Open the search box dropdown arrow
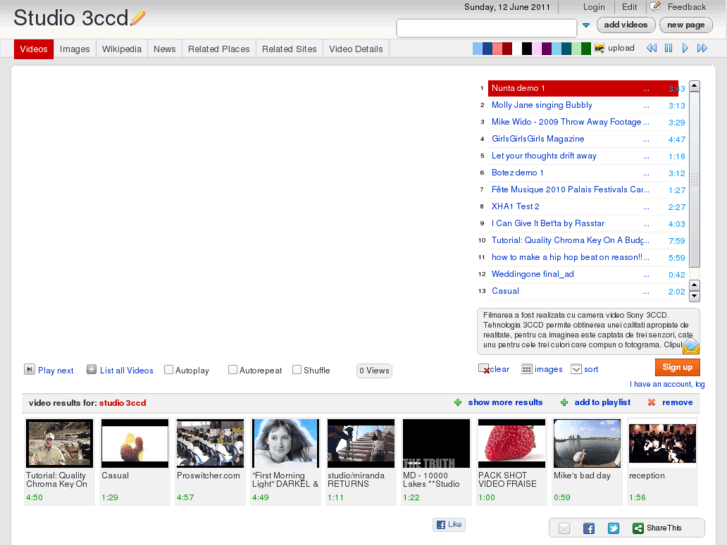The width and height of the screenshot is (727, 545). click(x=586, y=25)
